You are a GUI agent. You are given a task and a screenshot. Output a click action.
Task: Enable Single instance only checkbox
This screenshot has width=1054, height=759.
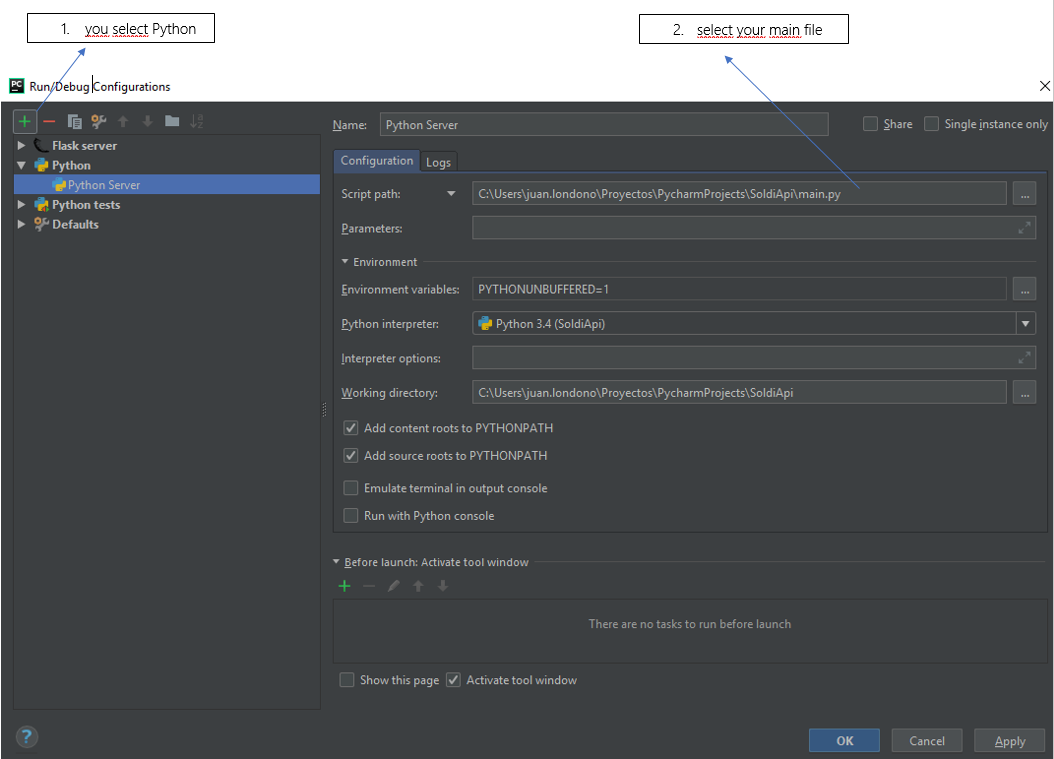tap(931, 124)
